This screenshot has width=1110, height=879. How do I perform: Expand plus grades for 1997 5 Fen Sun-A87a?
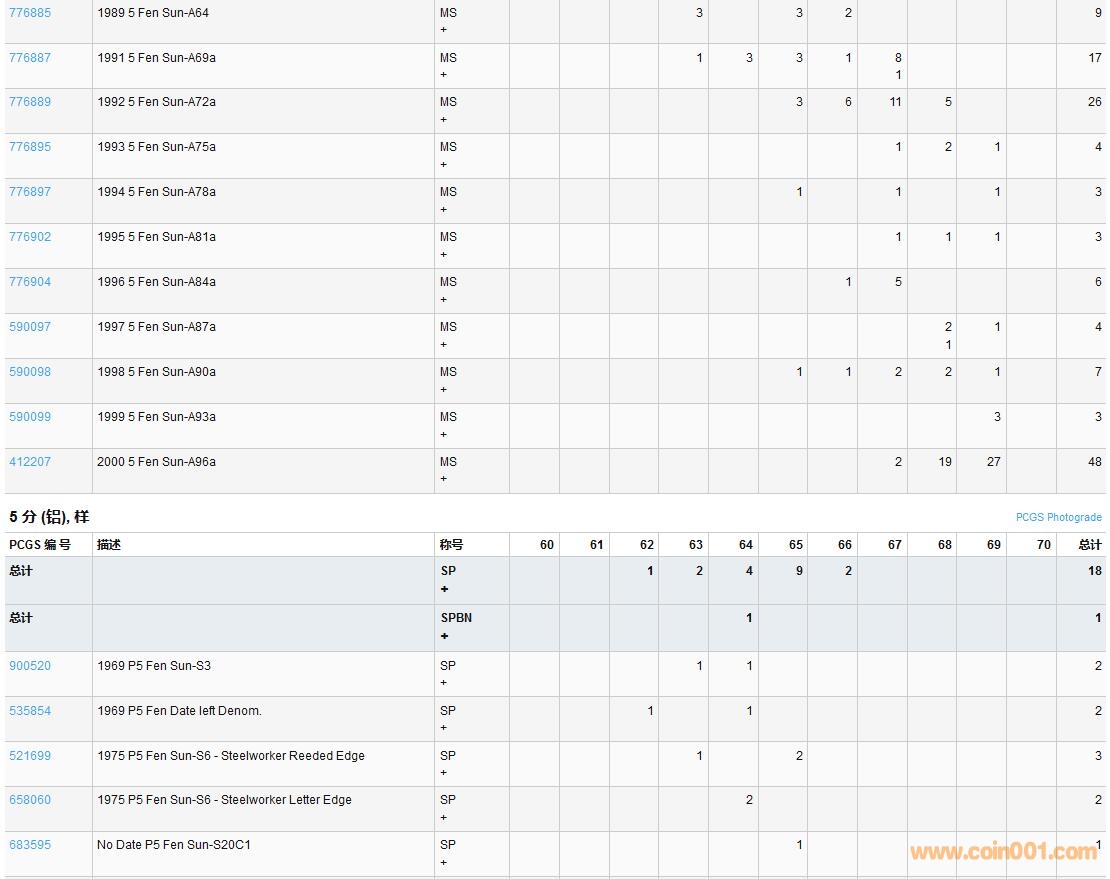click(444, 345)
